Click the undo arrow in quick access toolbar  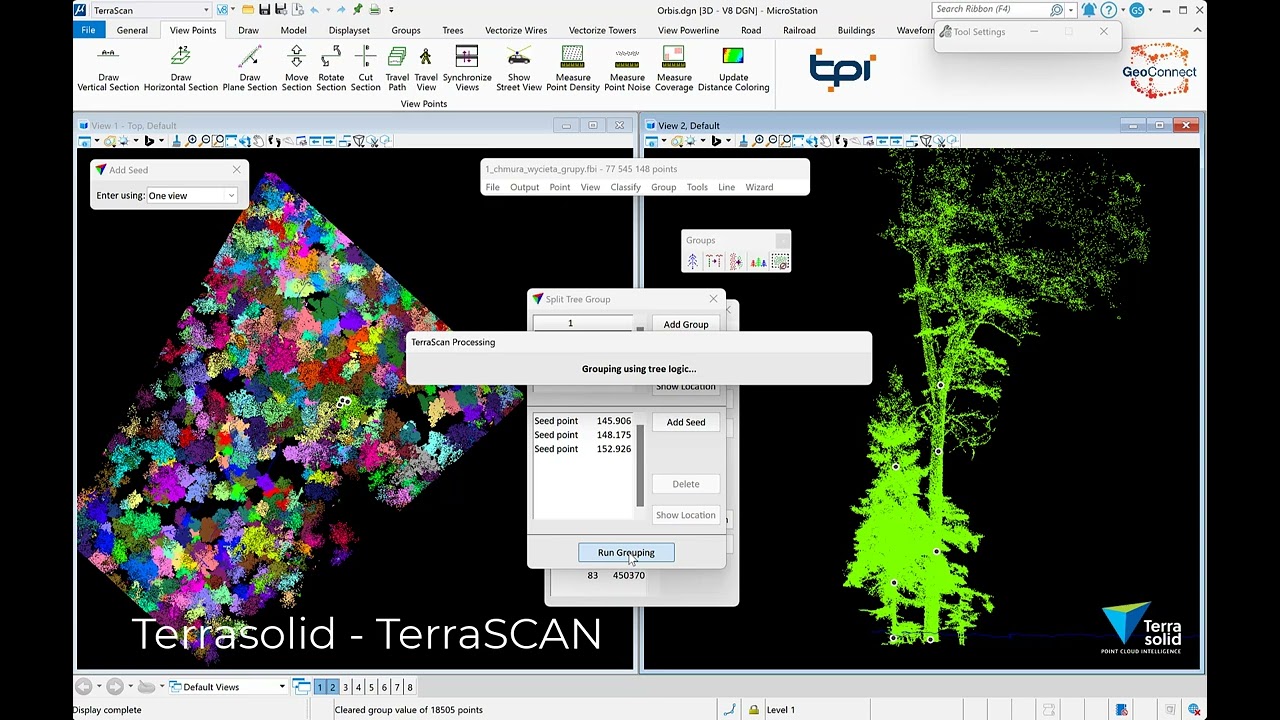click(x=314, y=10)
